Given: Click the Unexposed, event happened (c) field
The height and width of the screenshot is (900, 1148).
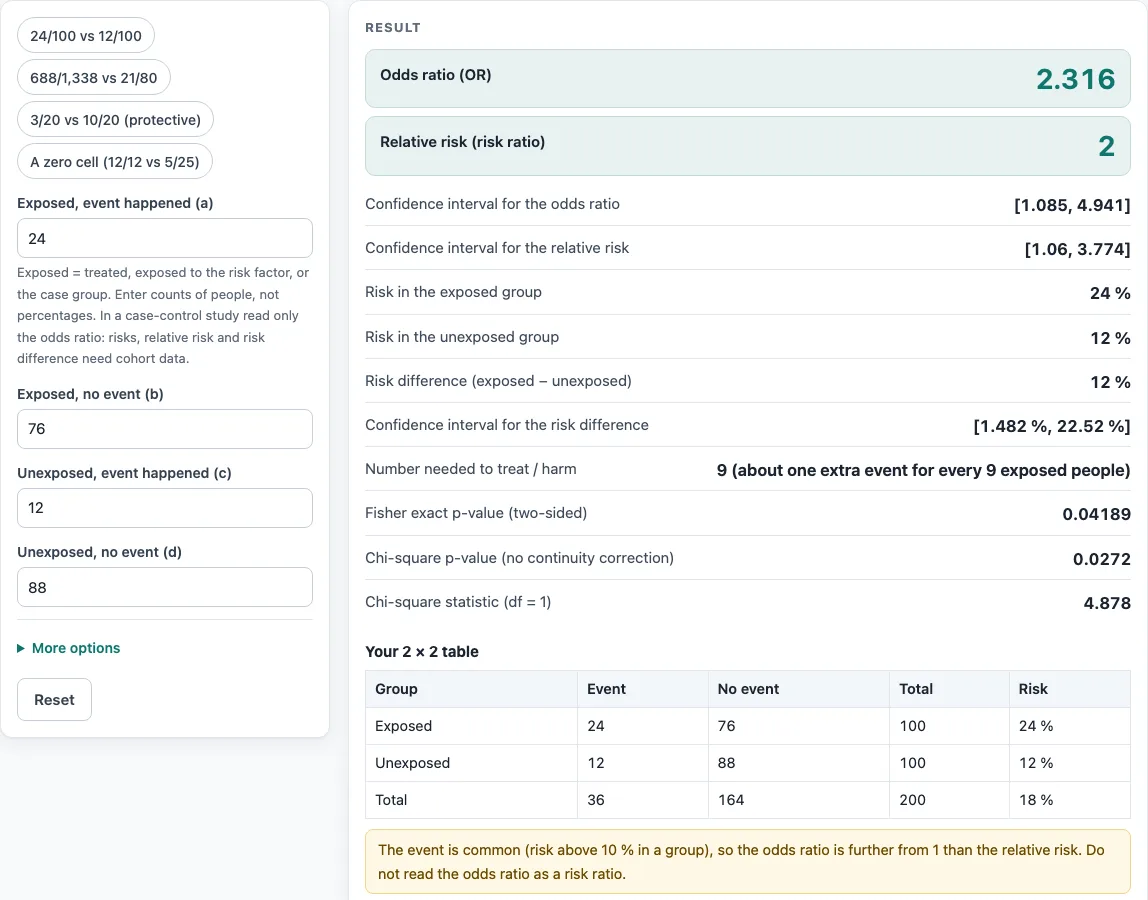Looking at the screenshot, I should (x=165, y=508).
